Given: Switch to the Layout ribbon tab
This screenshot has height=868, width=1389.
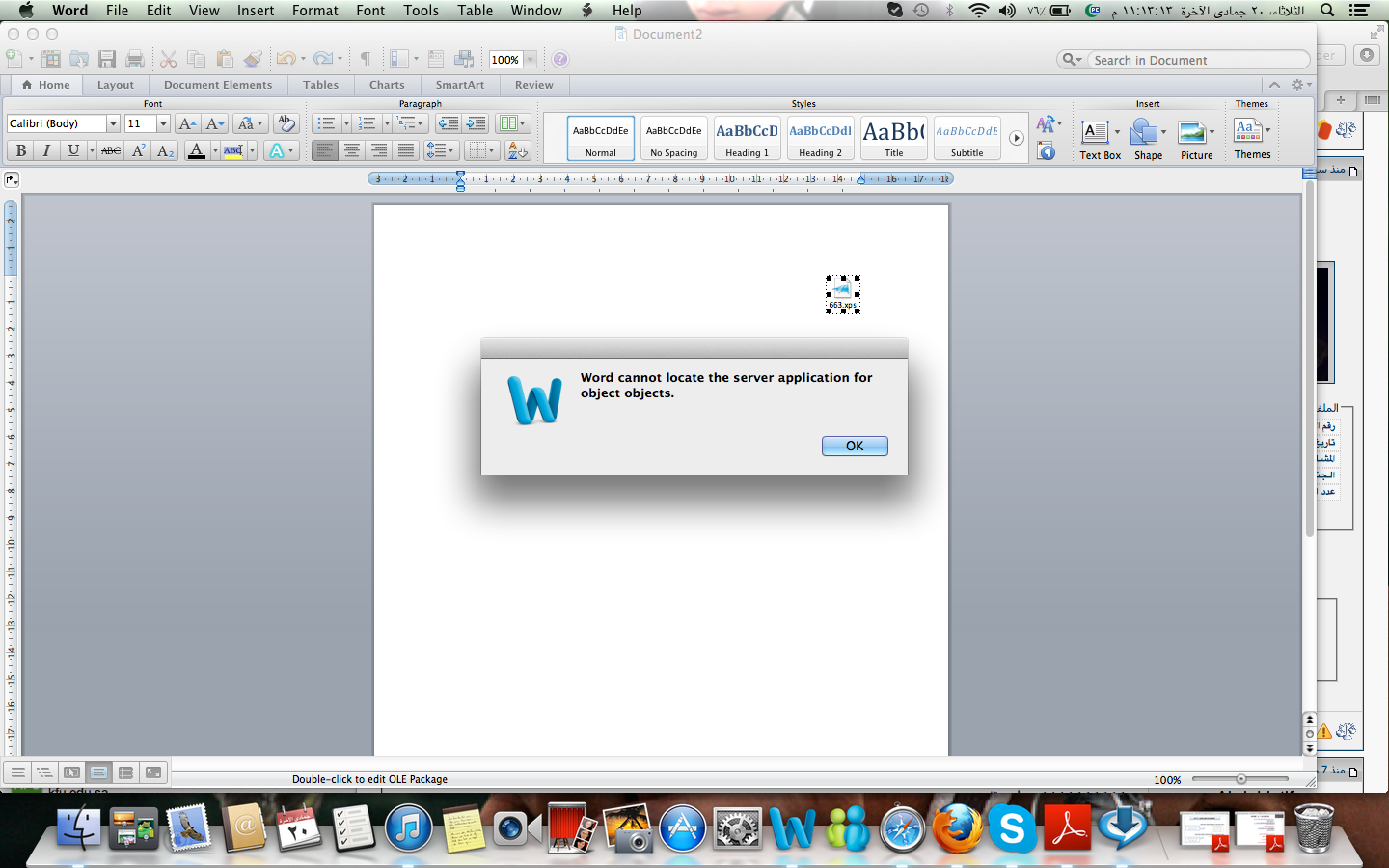Looking at the screenshot, I should [116, 85].
